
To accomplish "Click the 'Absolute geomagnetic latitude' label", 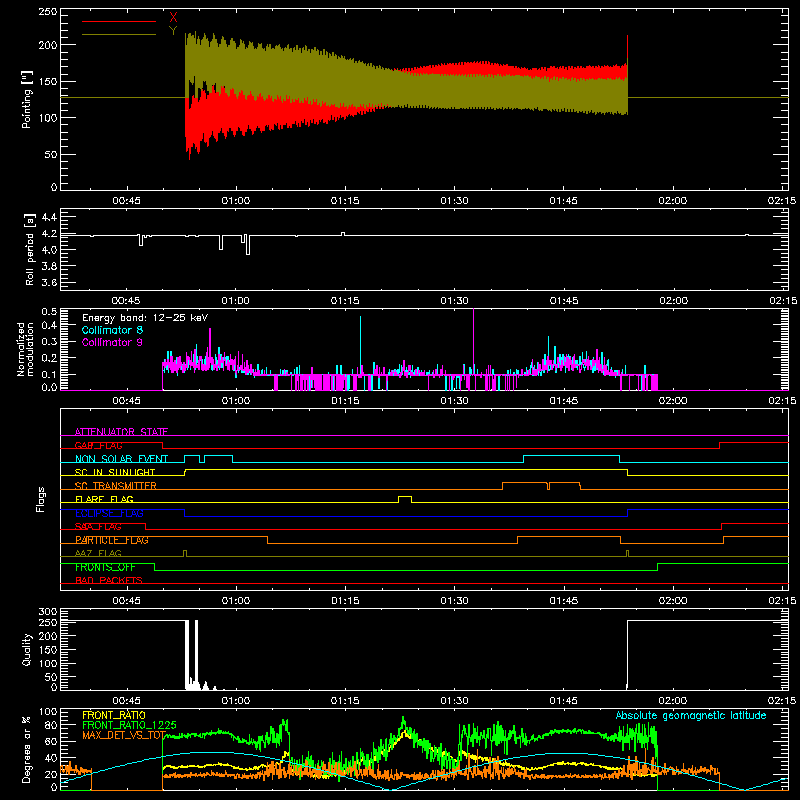I will [691, 716].
